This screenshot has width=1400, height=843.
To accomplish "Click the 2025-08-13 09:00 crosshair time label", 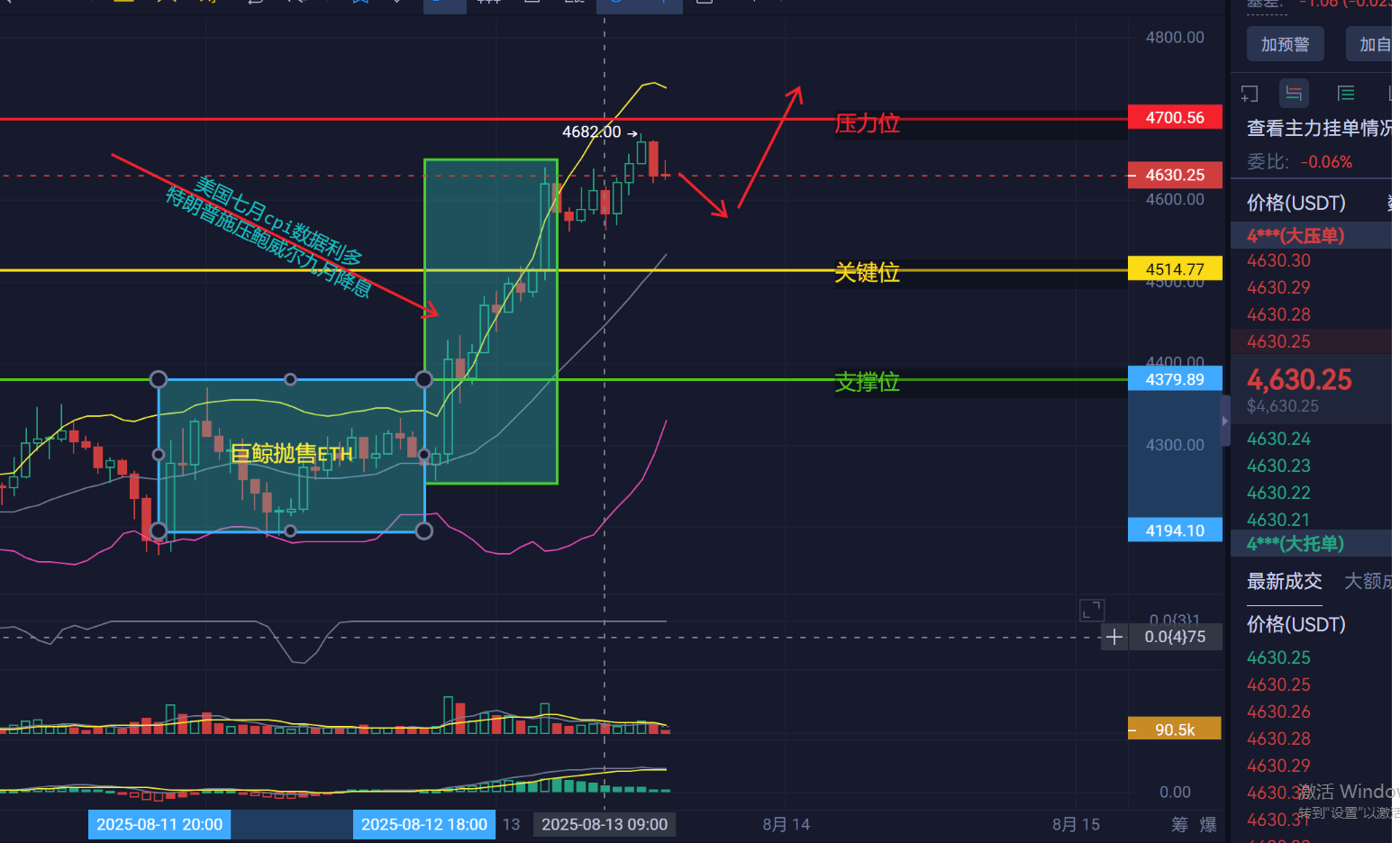I will click(605, 824).
